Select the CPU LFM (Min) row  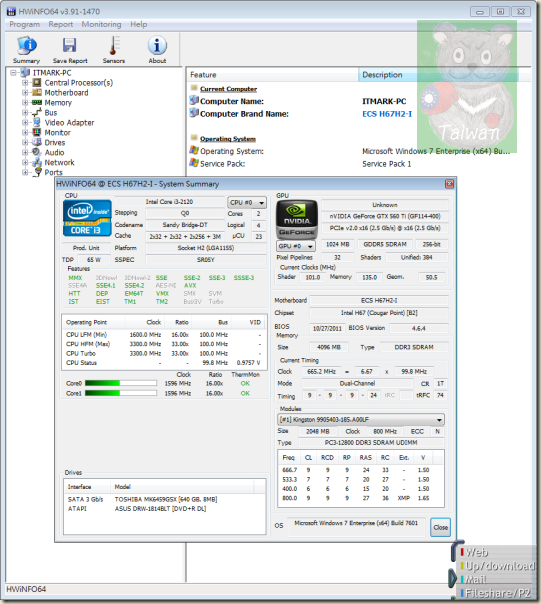click(164, 334)
